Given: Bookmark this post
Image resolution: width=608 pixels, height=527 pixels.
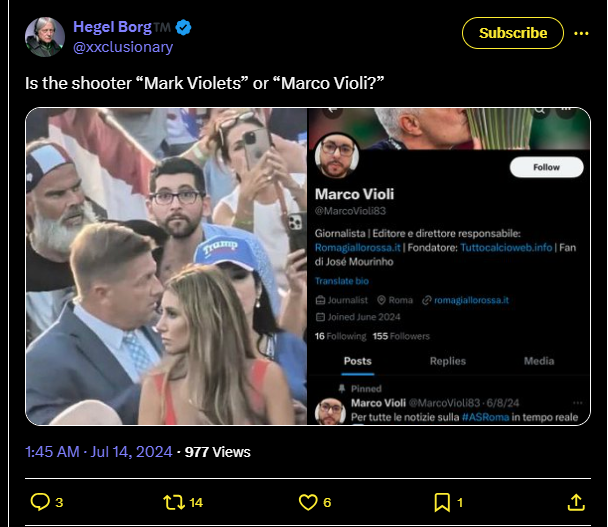Looking at the screenshot, I should (441, 501).
